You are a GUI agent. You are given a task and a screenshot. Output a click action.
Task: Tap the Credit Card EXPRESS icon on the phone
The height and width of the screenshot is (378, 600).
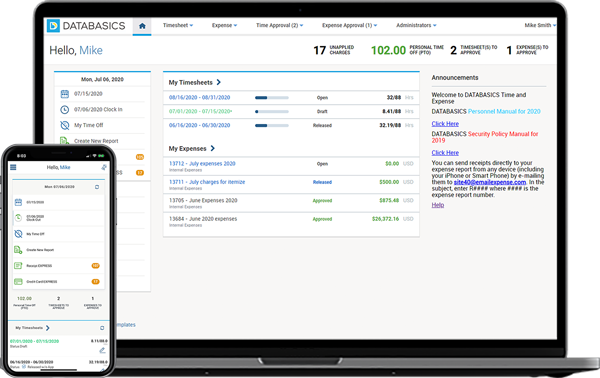click(18, 282)
